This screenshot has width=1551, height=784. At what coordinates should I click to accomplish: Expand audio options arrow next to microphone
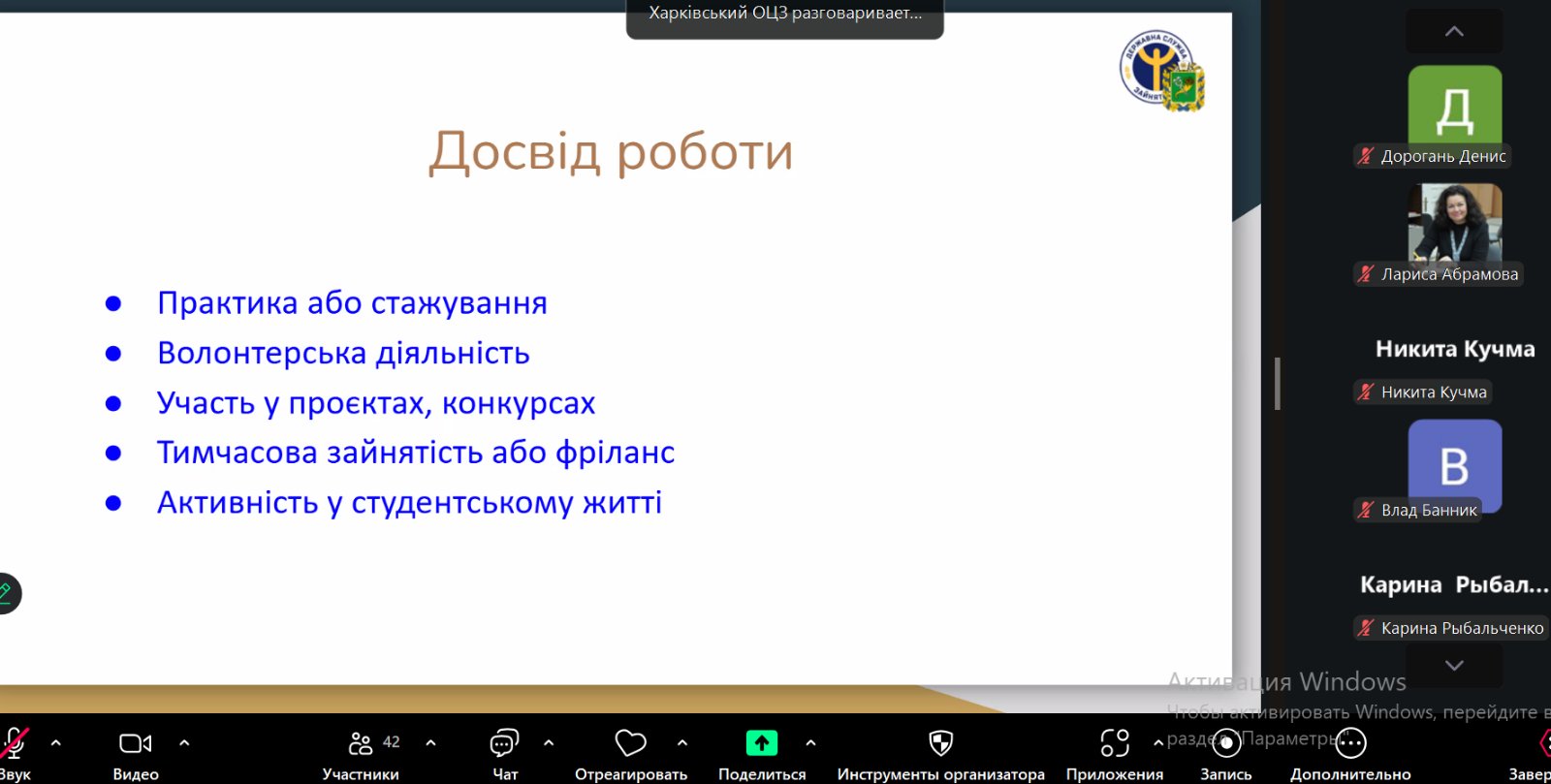click(x=55, y=743)
